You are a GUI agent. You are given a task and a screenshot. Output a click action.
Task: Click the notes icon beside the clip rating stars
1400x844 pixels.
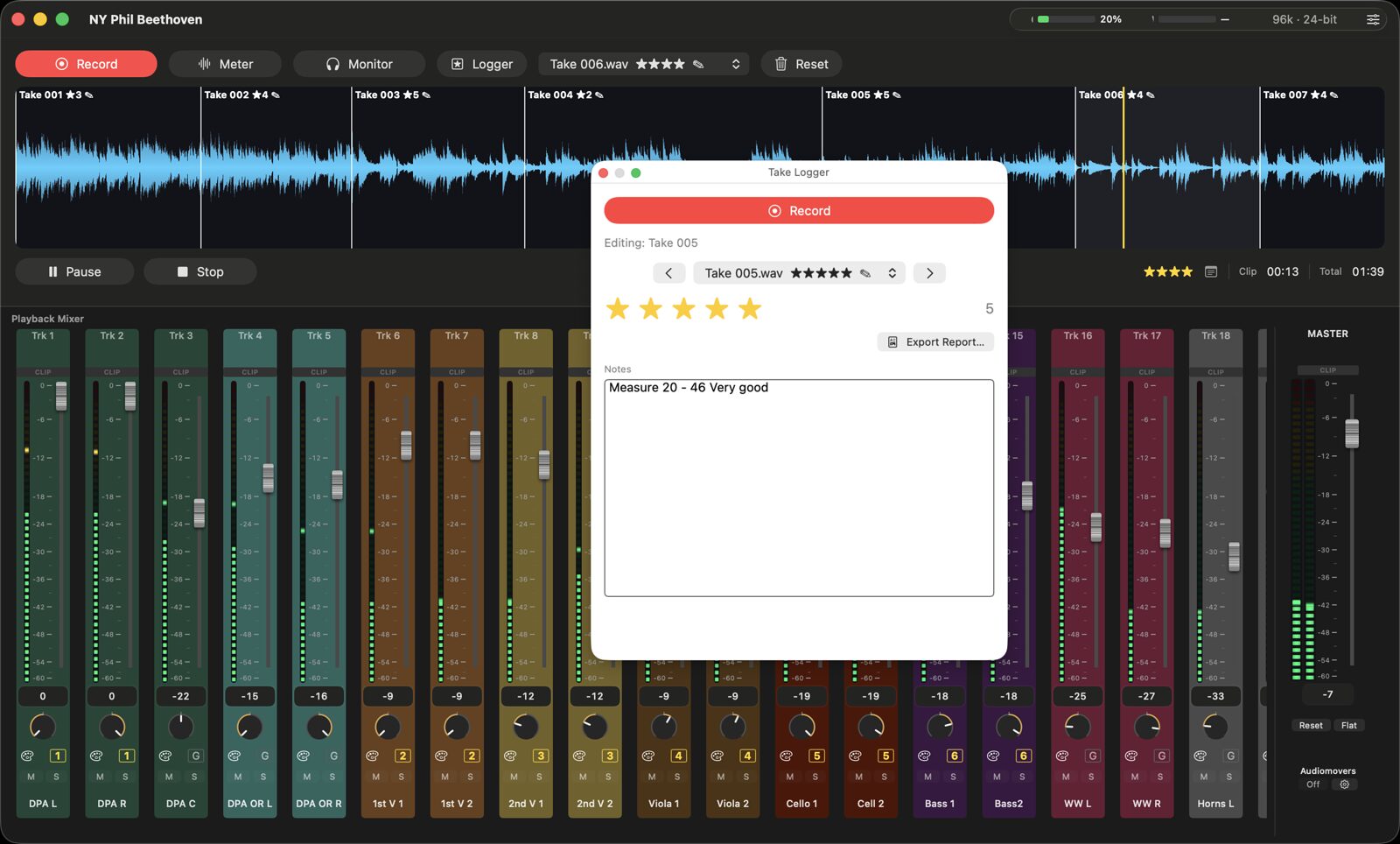click(1211, 272)
